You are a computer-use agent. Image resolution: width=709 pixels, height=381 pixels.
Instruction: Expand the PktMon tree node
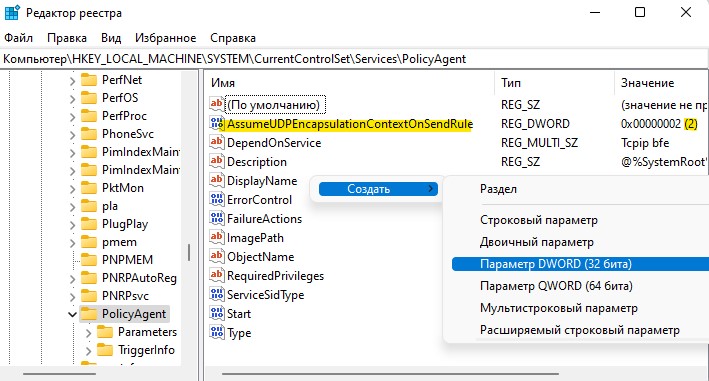click(x=72, y=189)
